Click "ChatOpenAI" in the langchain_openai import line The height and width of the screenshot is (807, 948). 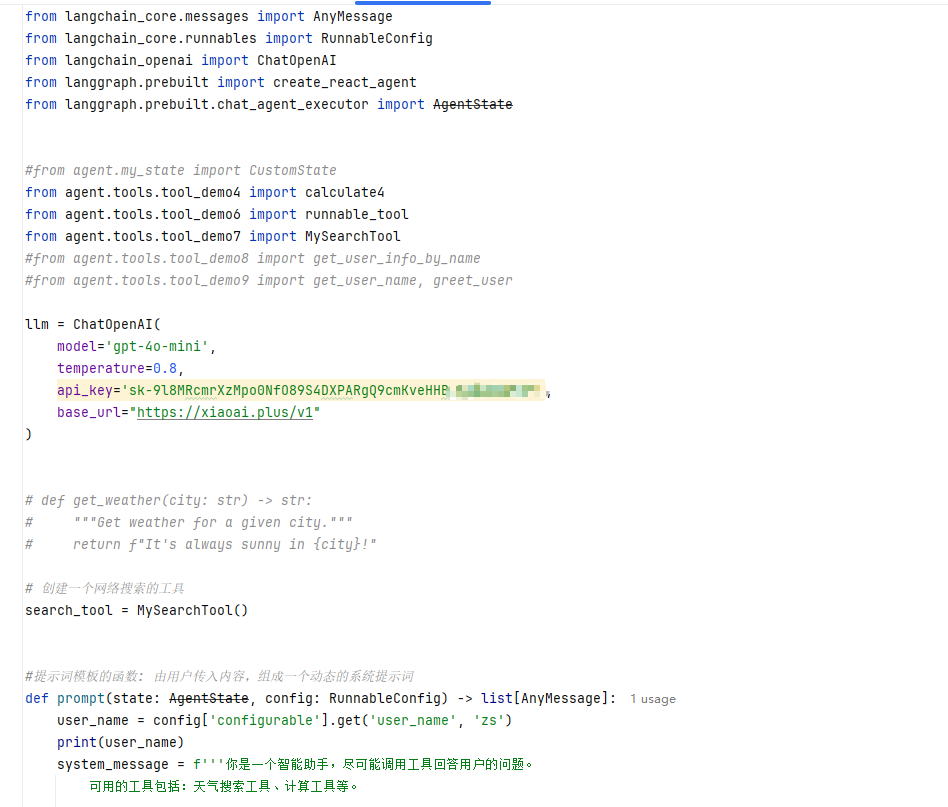pos(296,60)
